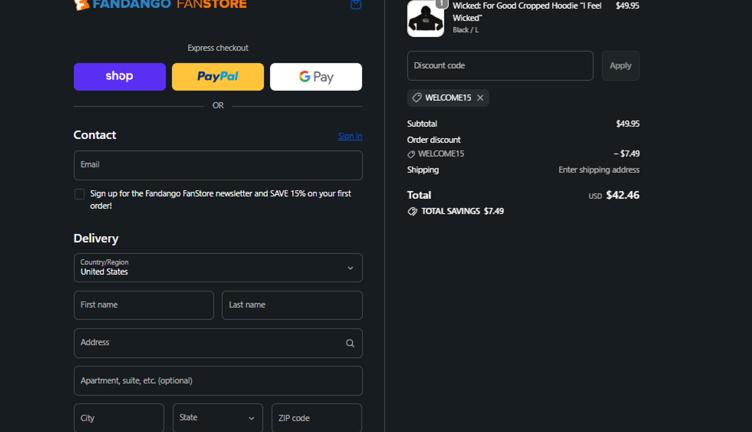Screen dimensions: 752x432
Task: Focus the Discount code field
Action: tap(500, 66)
